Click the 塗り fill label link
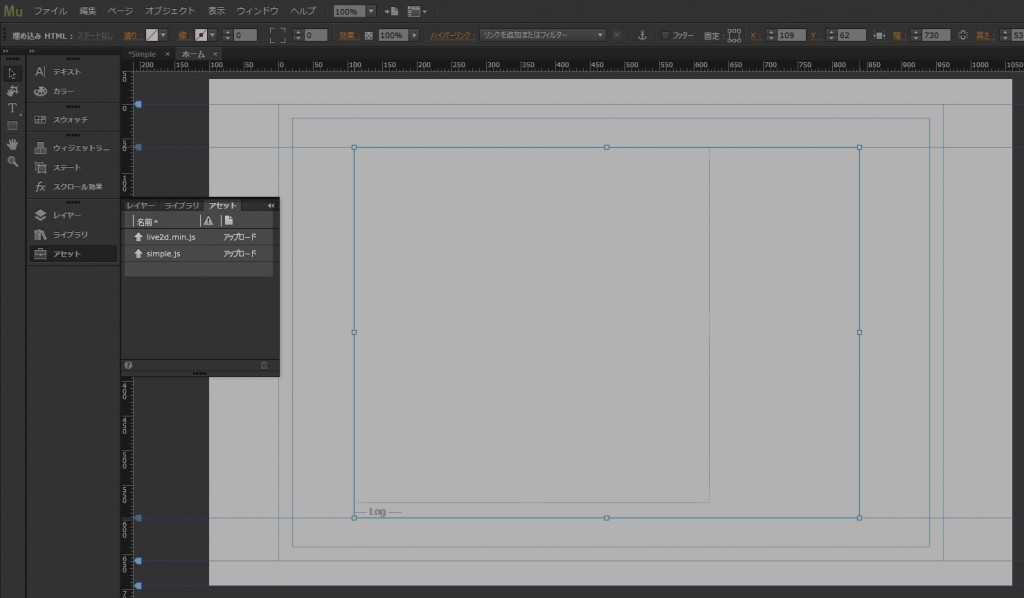The width and height of the screenshot is (1024, 598). 131,35
